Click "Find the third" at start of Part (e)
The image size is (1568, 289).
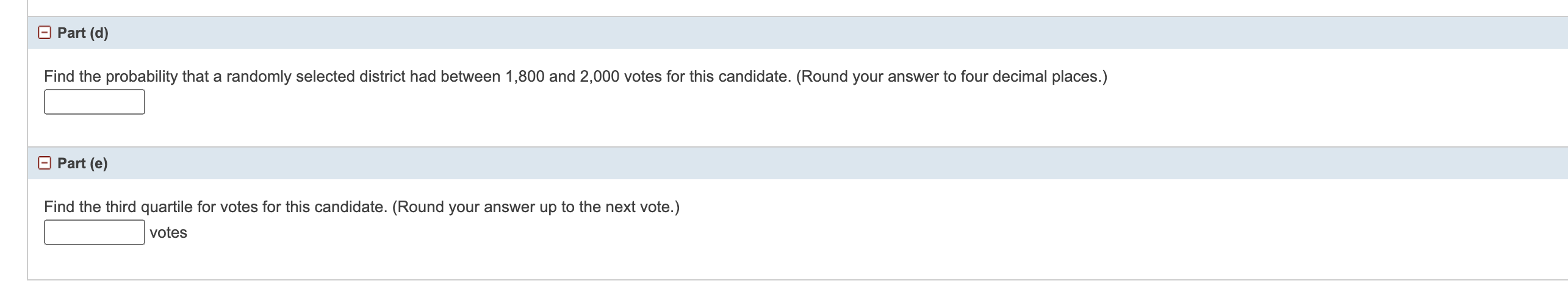[84, 207]
